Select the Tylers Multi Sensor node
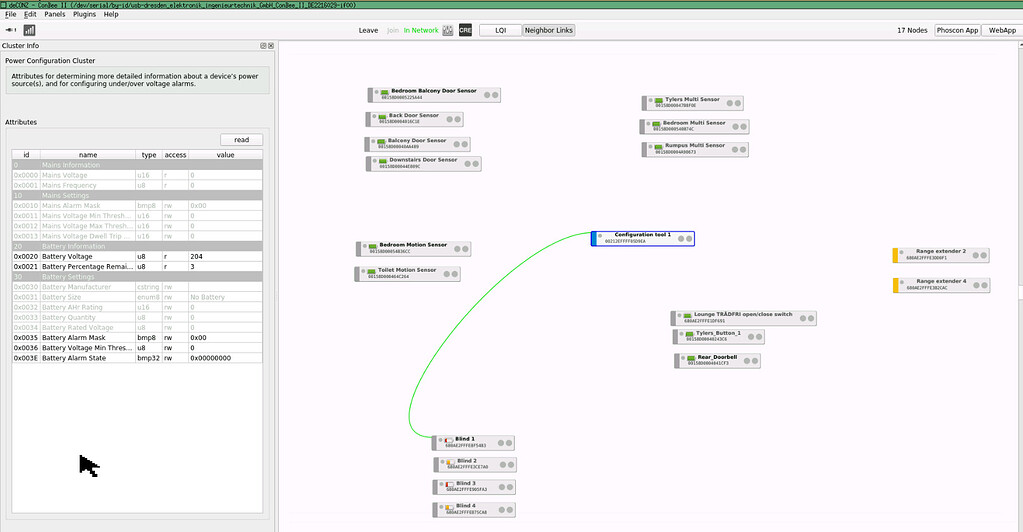Image resolution: width=1023 pixels, height=532 pixels. pyautogui.click(x=692, y=102)
